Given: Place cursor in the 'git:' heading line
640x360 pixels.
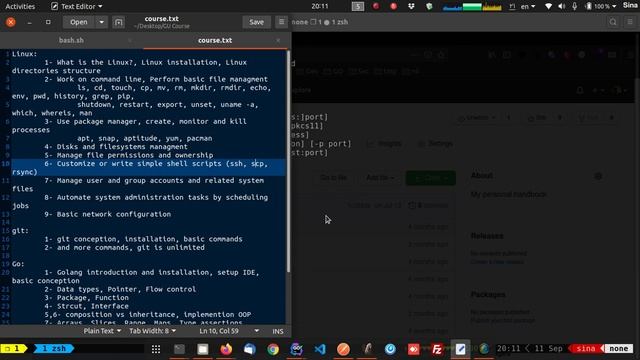Looking at the screenshot, I should [x=20, y=231].
